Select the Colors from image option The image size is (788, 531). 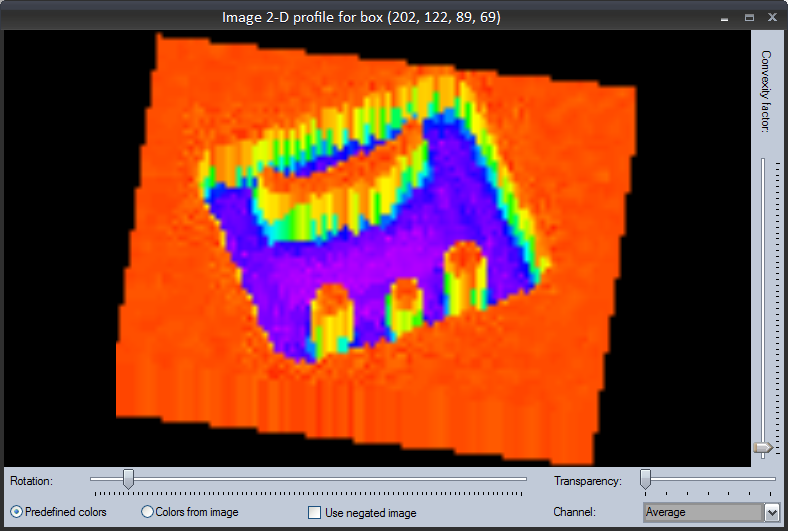[148, 512]
